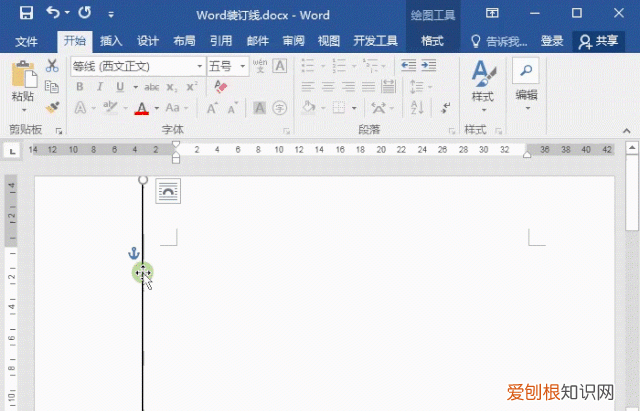Toggle Underline formatting

120,87
